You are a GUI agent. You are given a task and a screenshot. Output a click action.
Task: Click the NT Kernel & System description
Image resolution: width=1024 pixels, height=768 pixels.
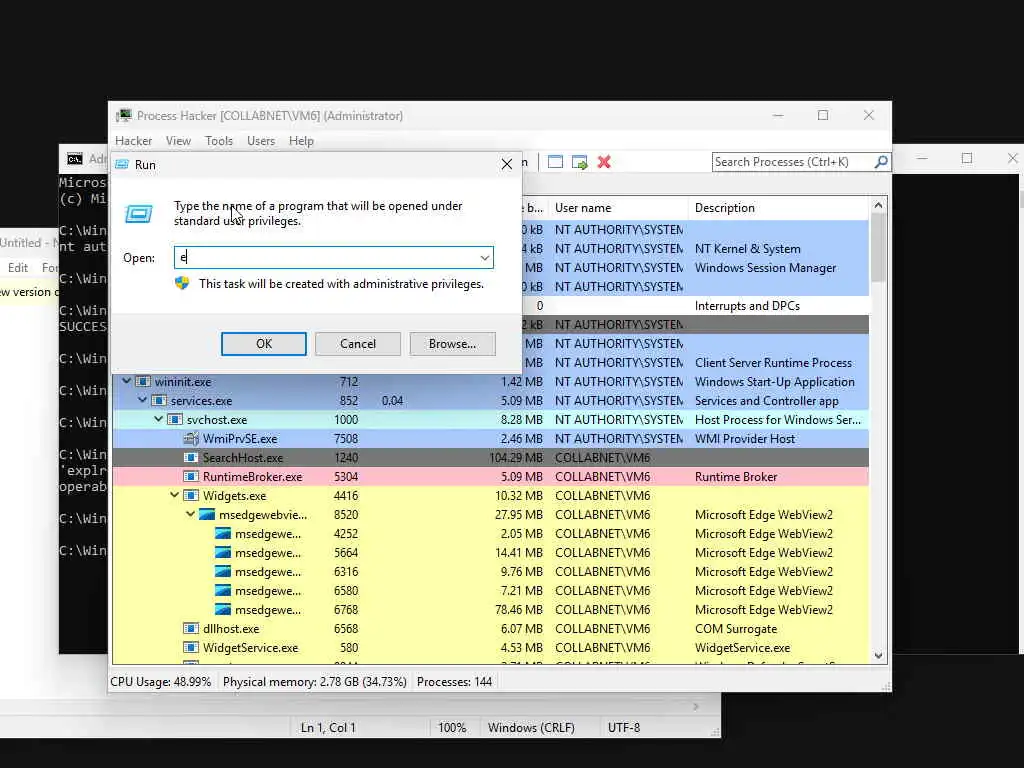coord(748,249)
